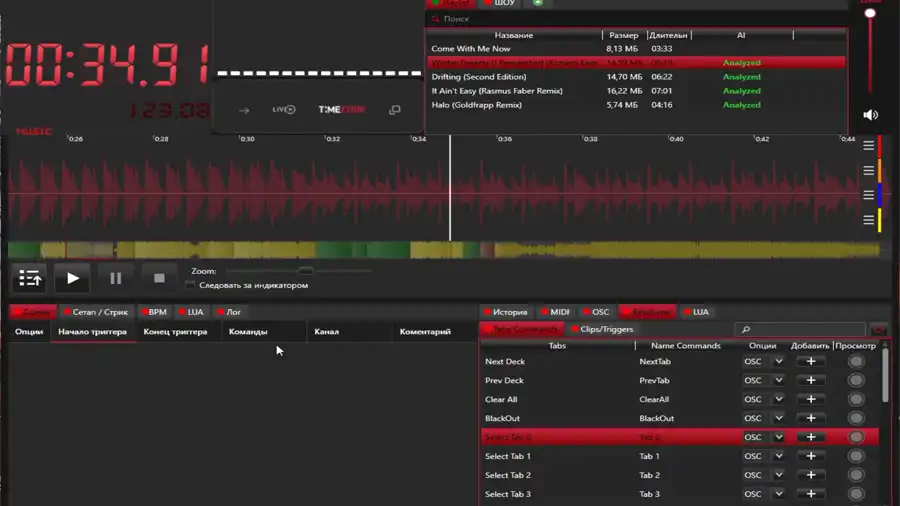Viewport: 900px width, 506px height.
Task: Toggle preview circle for Select Tab 1
Action: pyautogui.click(x=856, y=457)
